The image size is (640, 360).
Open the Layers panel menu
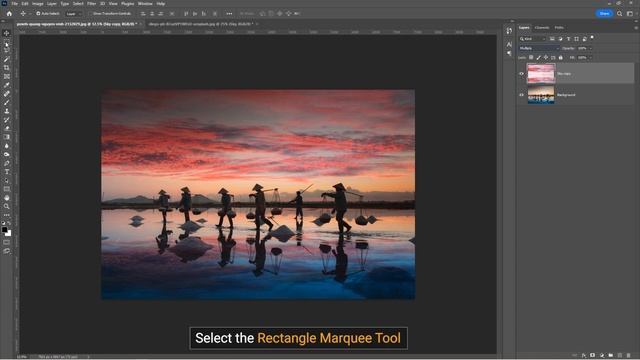636,28
